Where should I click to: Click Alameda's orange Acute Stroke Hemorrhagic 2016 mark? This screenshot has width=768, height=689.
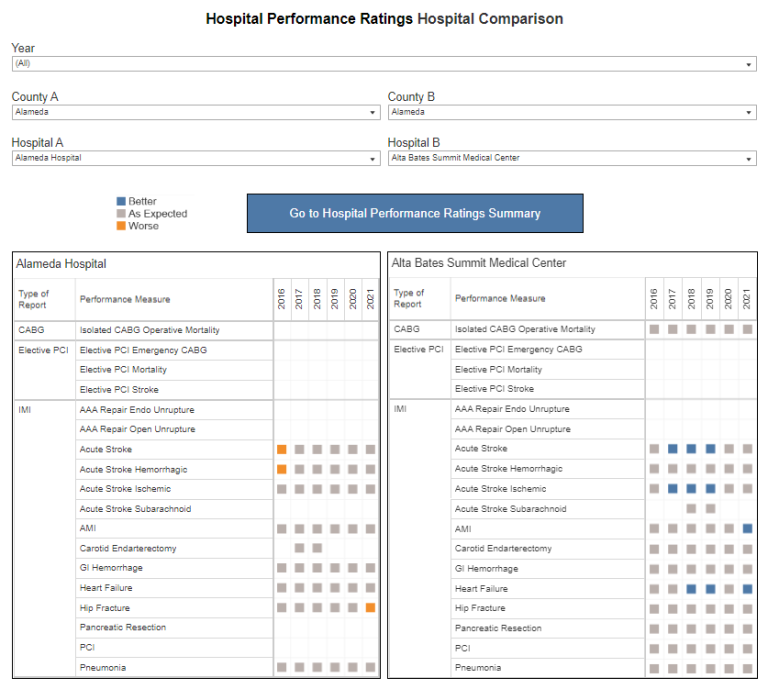pos(282,469)
